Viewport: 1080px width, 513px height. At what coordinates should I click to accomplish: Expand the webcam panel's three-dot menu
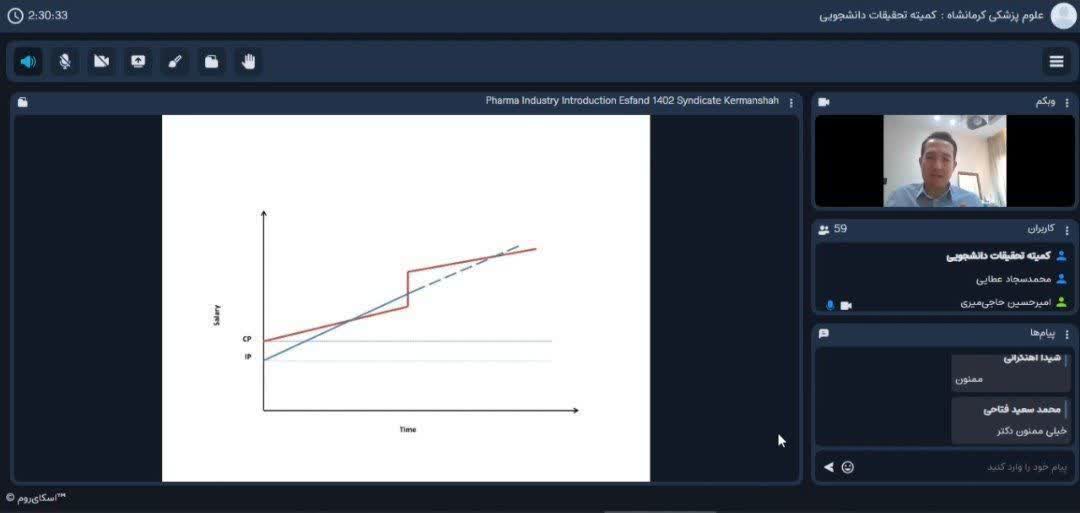(1066, 102)
